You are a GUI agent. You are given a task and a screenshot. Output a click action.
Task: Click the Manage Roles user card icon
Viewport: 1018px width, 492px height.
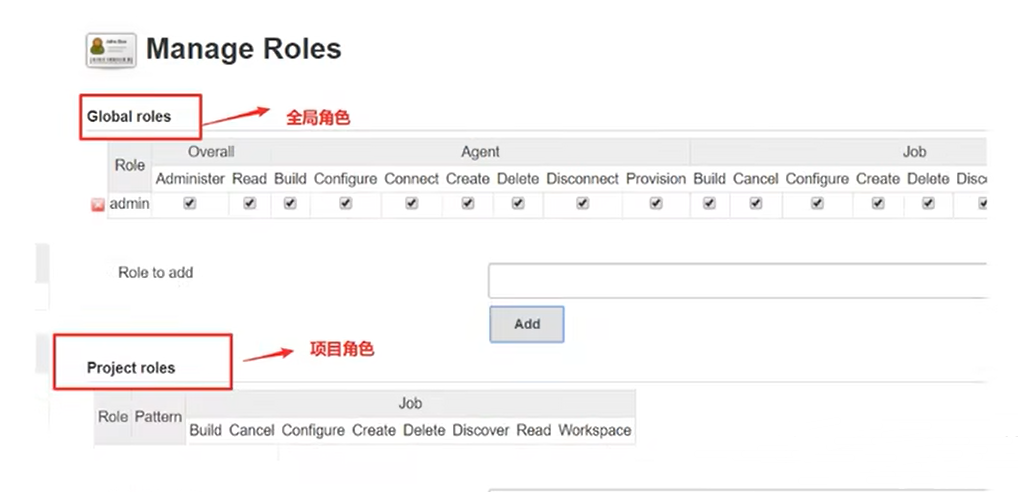(111, 50)
